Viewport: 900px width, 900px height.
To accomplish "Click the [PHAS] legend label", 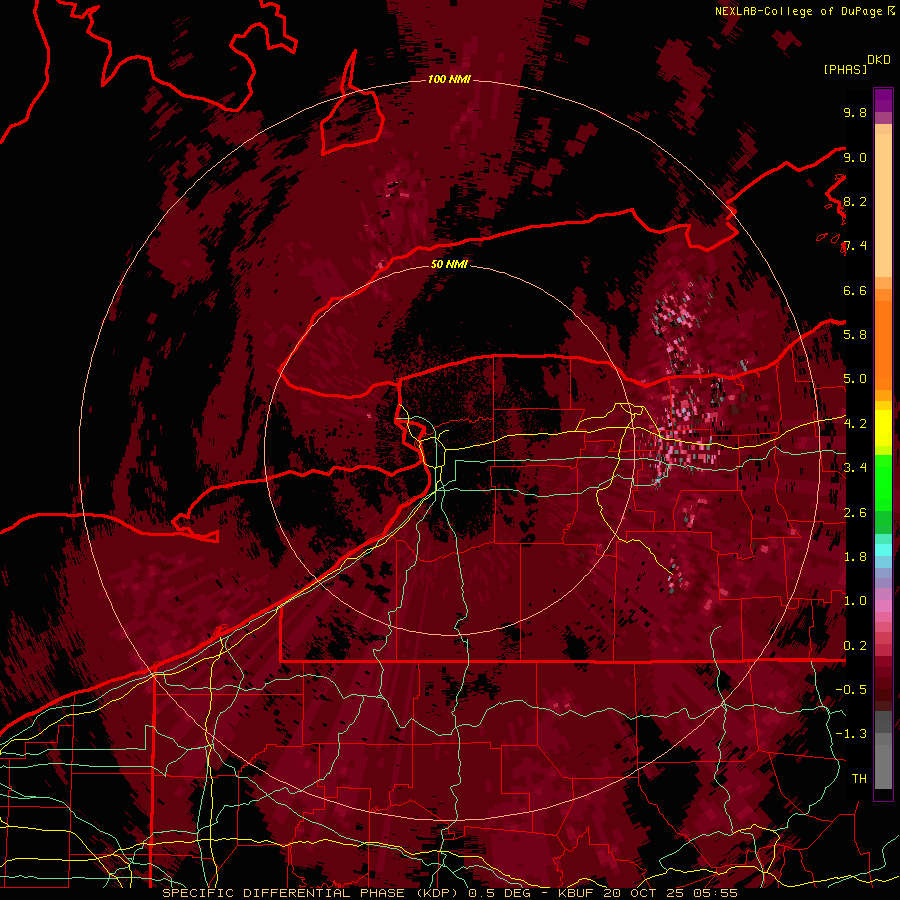I will (845, 70).
